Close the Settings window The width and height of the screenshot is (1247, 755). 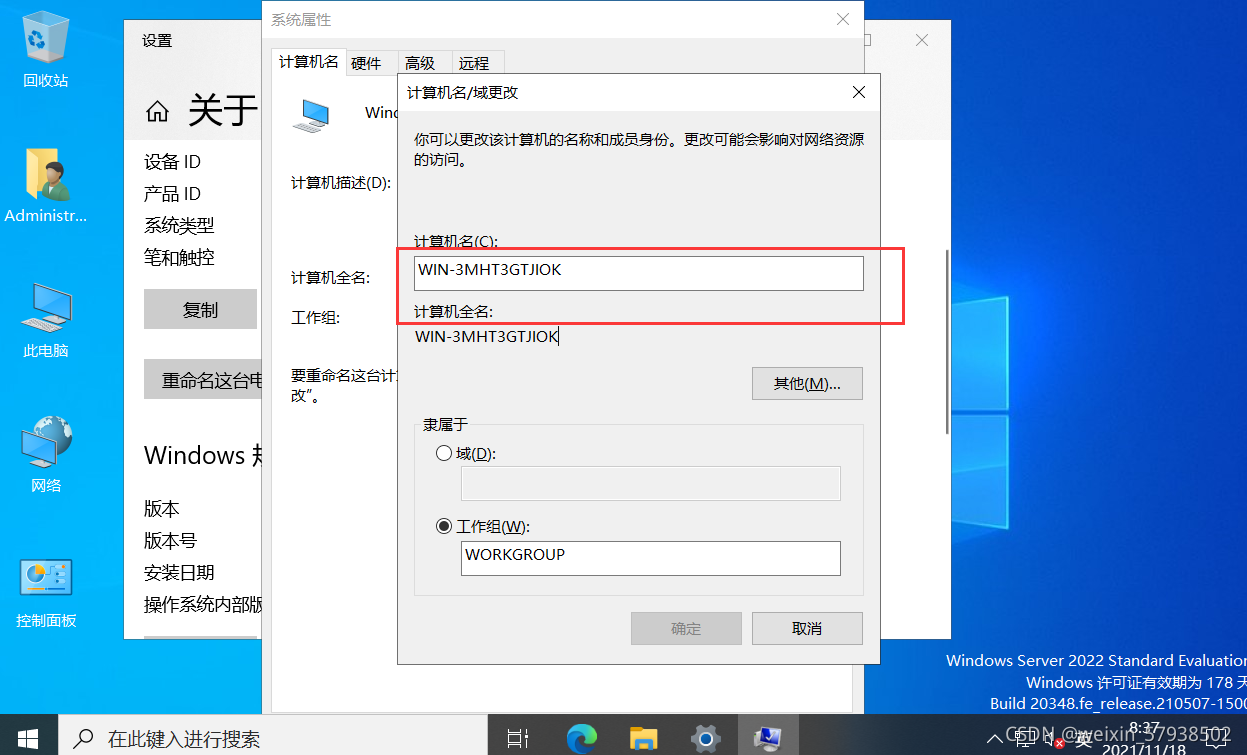(x=923, y=40)
